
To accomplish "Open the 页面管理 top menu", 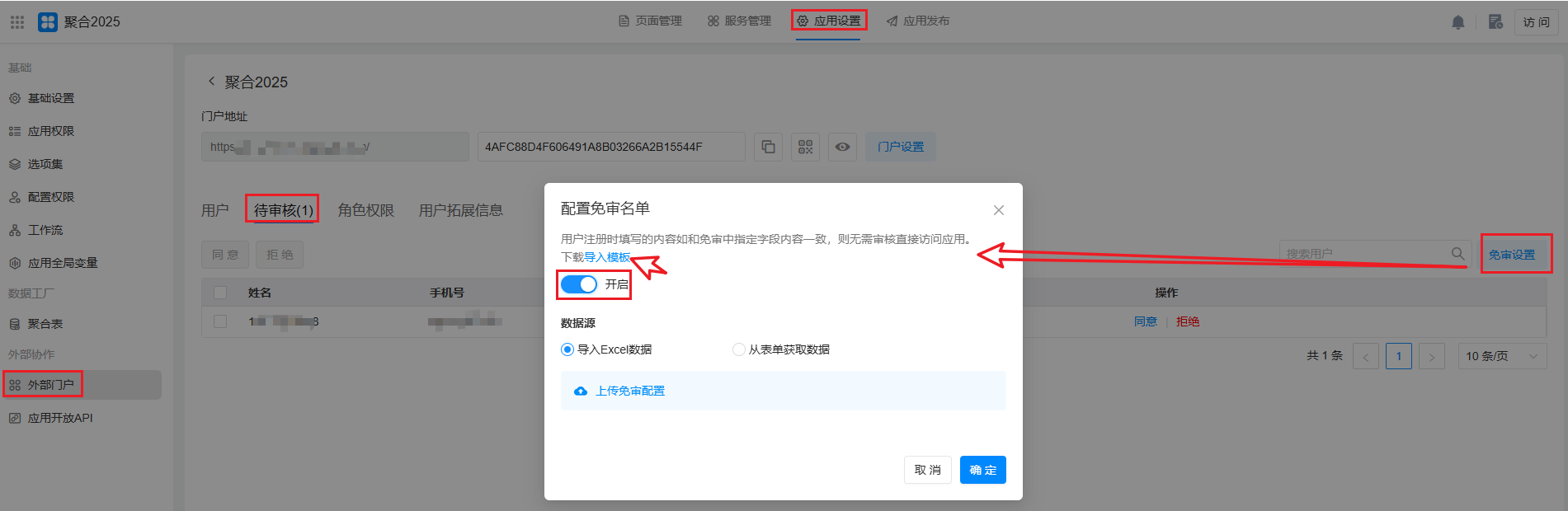I will click(x=650, y=21).
